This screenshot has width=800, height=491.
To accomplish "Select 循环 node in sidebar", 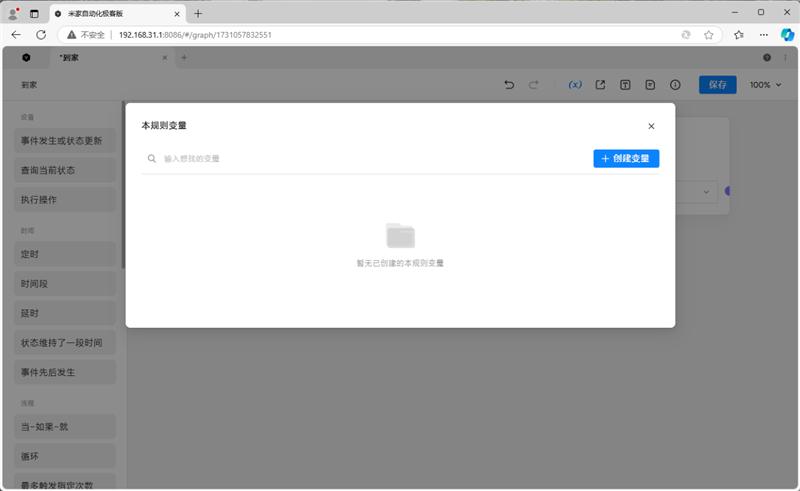I will (x=65, y=456).
